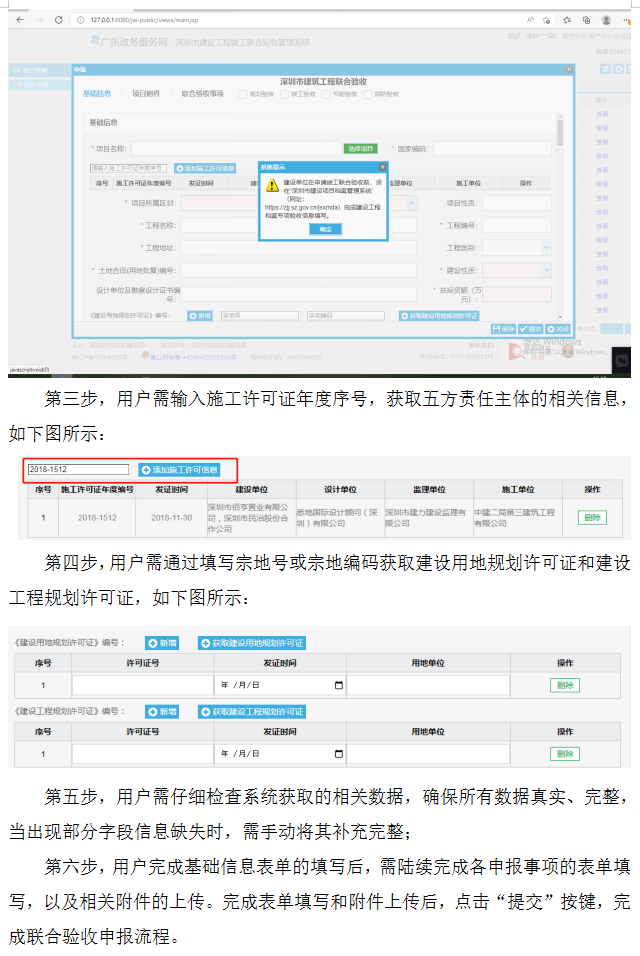Click 获取建设工程规划许可证 button
Image resolution: width=640 pixels, height=956 pixels.
pyautogui.click(x=252, y=712)
